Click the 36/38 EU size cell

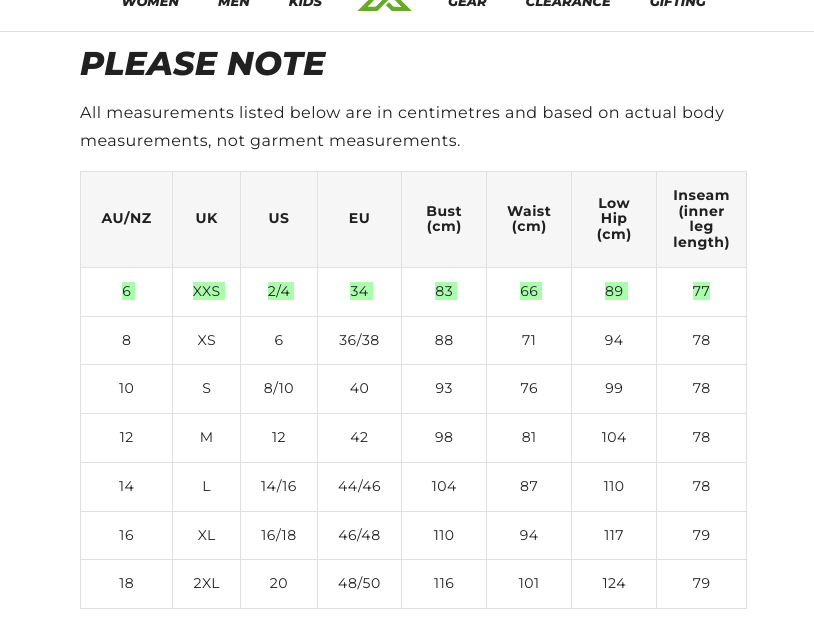tap(359, 340)
